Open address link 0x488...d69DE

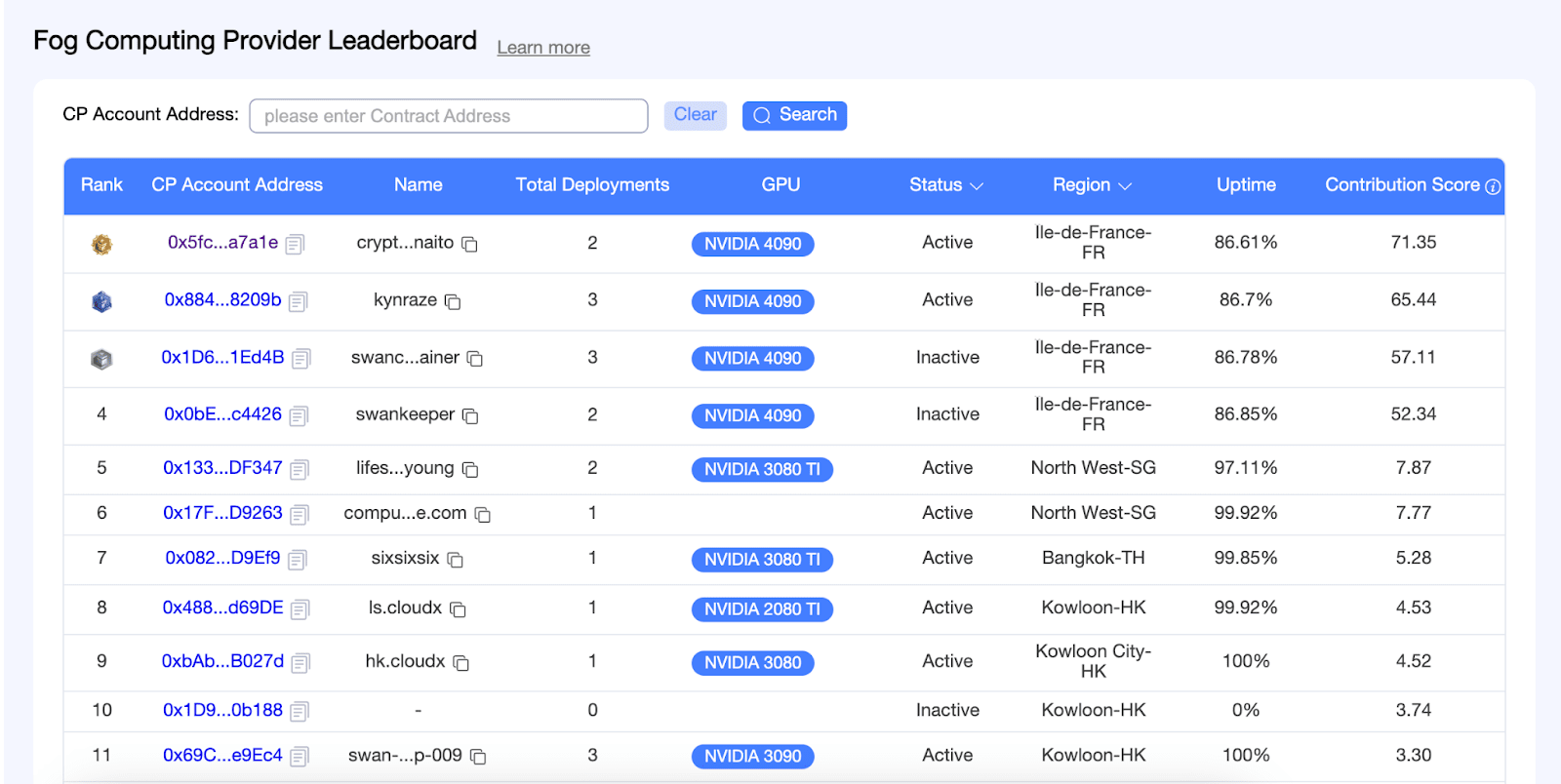click(x=222, y=608)
